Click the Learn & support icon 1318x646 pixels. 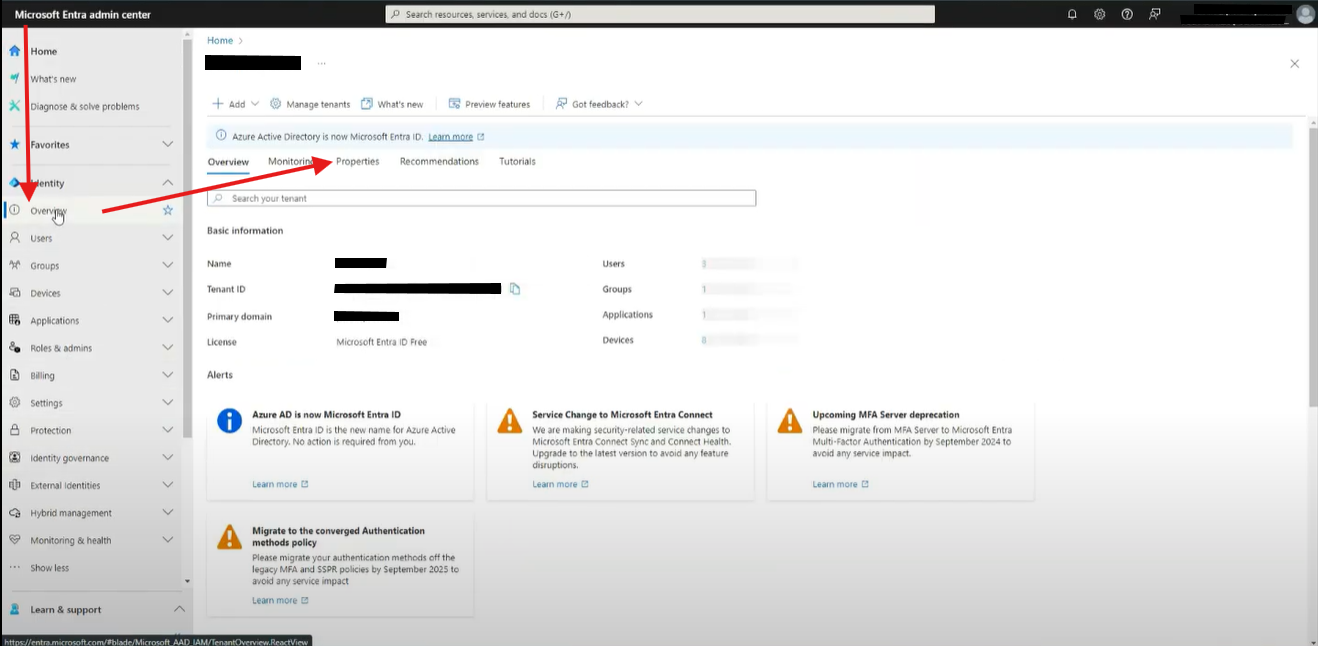click(14, 609)
